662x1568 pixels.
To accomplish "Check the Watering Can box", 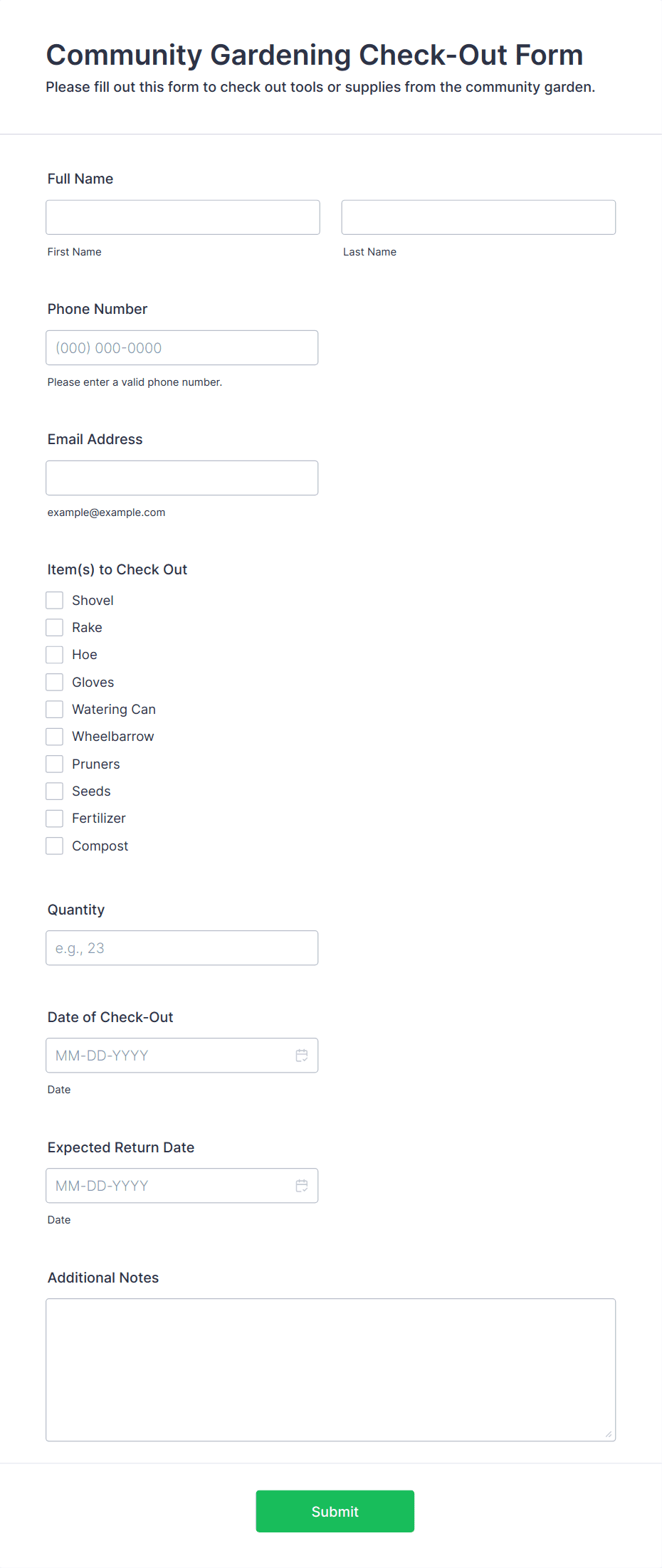I will coord(55,710).
